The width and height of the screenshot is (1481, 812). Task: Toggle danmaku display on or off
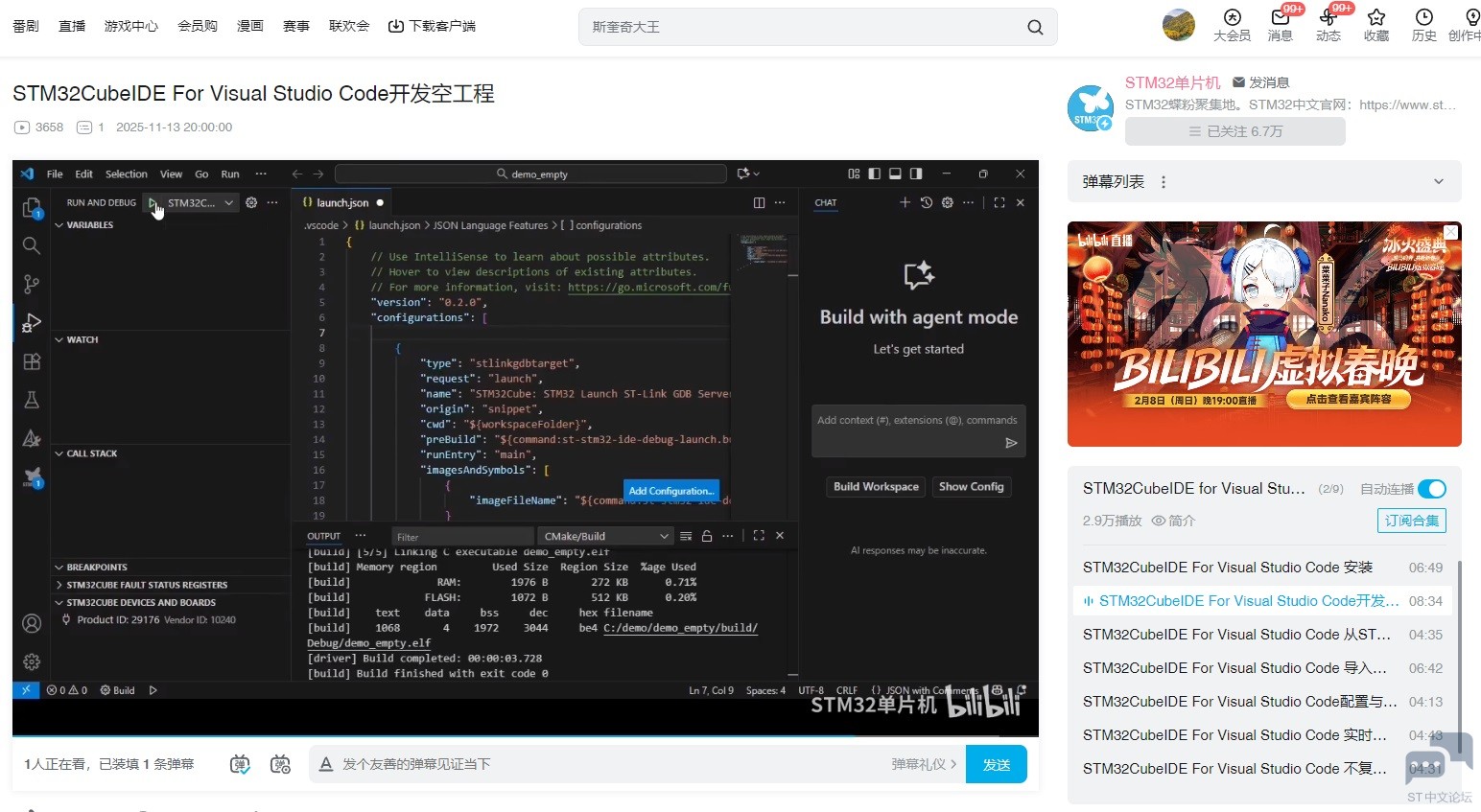pos(240,764)
